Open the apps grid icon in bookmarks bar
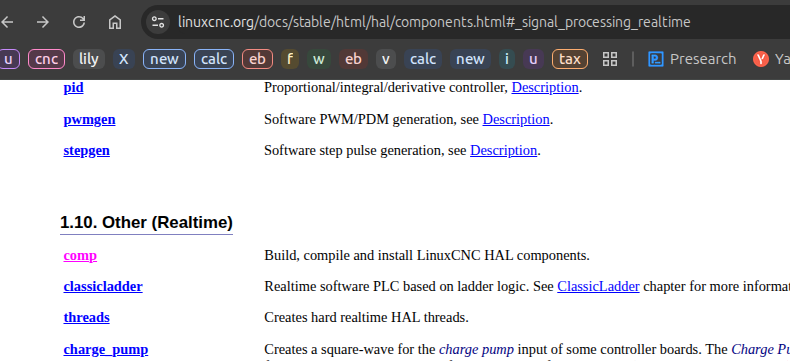 610,59
